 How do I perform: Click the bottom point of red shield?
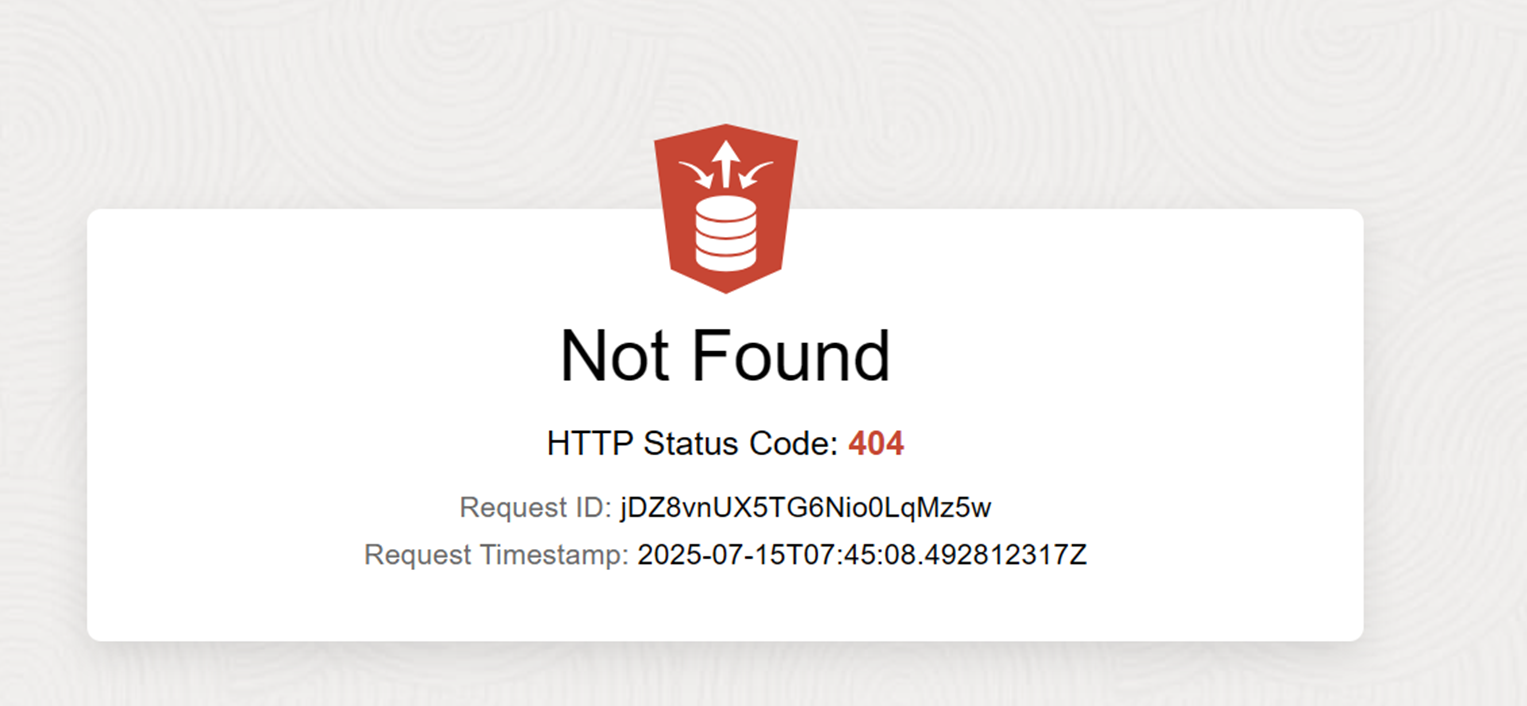(x=725, y=290)
